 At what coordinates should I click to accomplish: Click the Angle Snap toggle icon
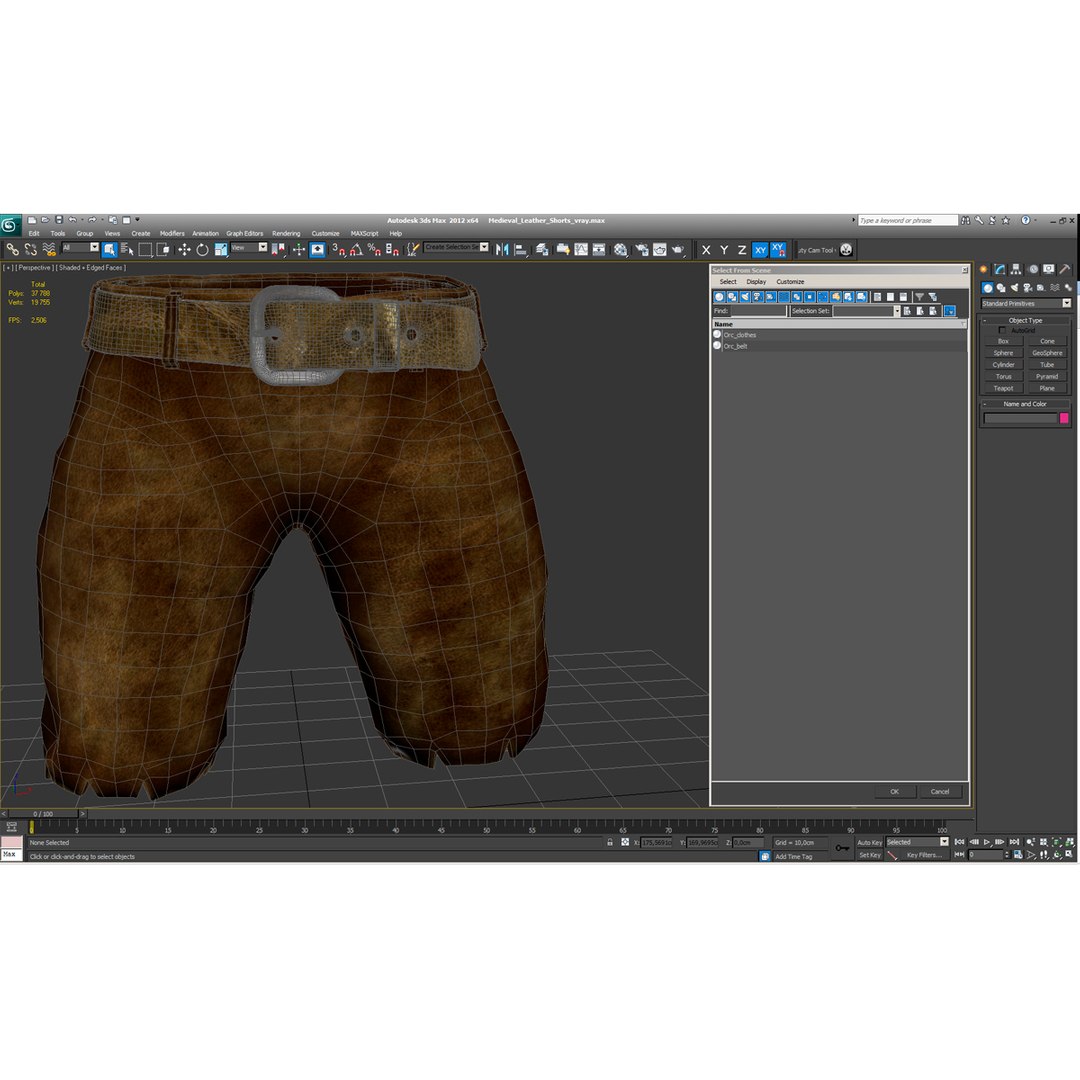point(356,249)
